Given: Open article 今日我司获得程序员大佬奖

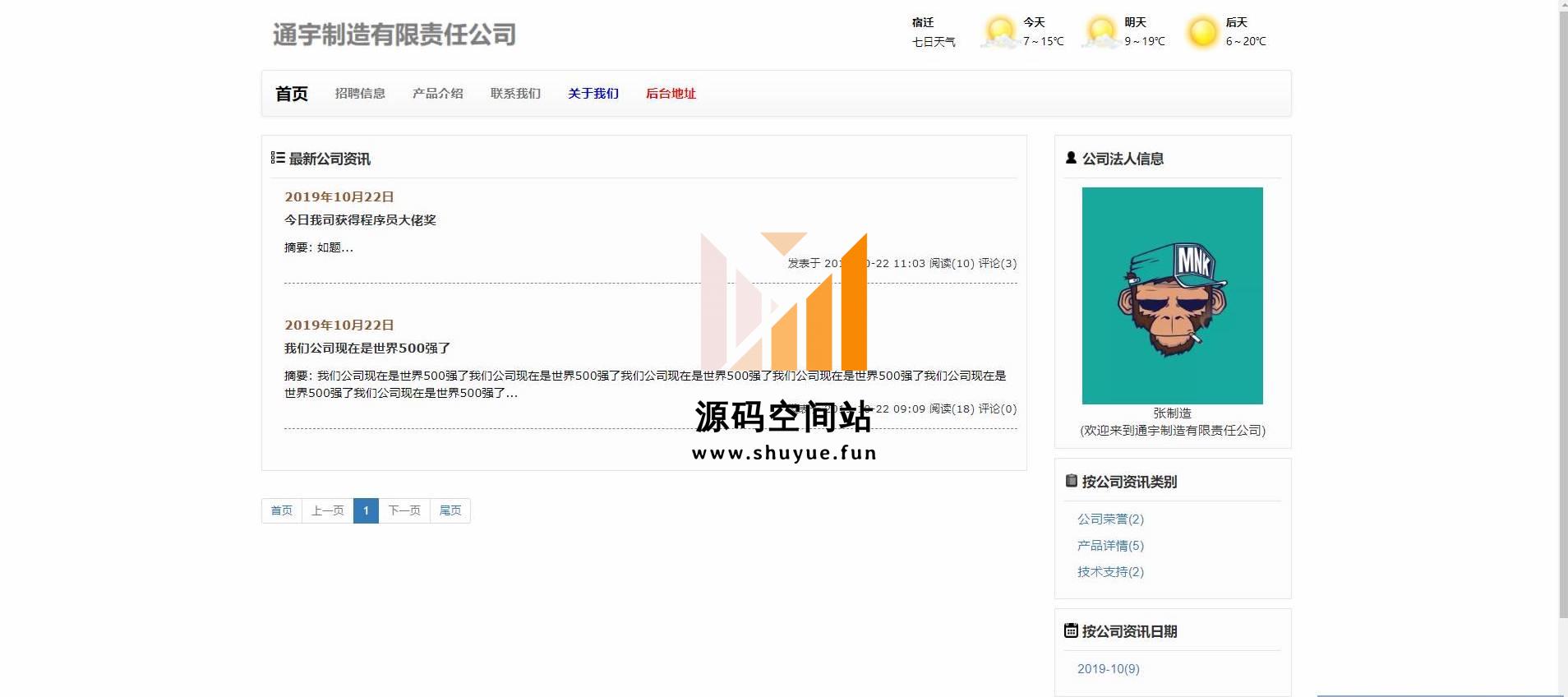Looking at the screenshot, I should tap(360, 220).
